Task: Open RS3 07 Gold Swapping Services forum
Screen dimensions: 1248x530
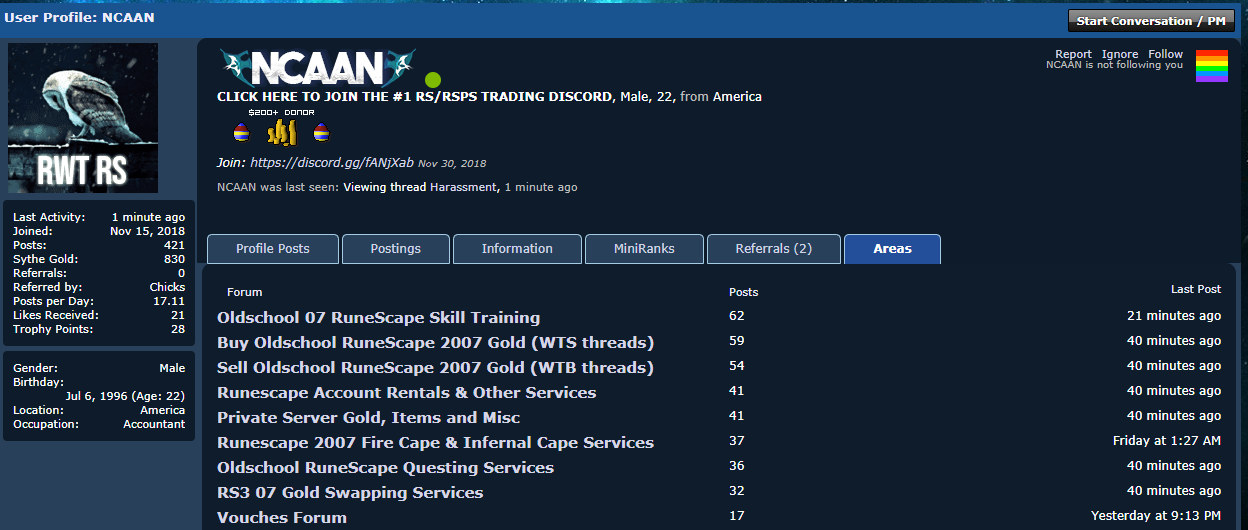Action: pyautogui.click(x=350, y=493)
